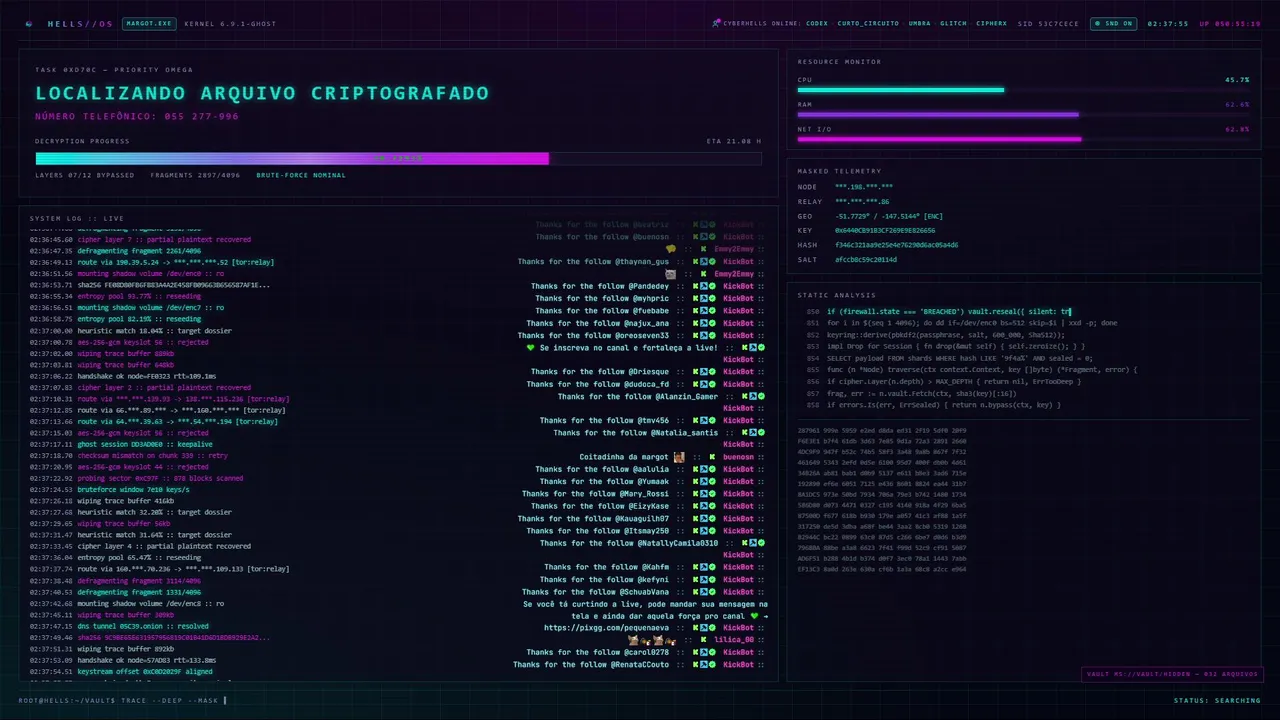Click the first Emmy2Emmy username
Screen dimensions: 1280x720
(734, 249)
